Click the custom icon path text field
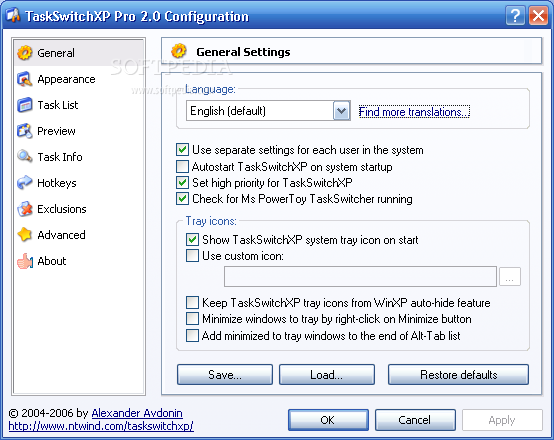This screenshot has height=440, width=554. (360, 276)
